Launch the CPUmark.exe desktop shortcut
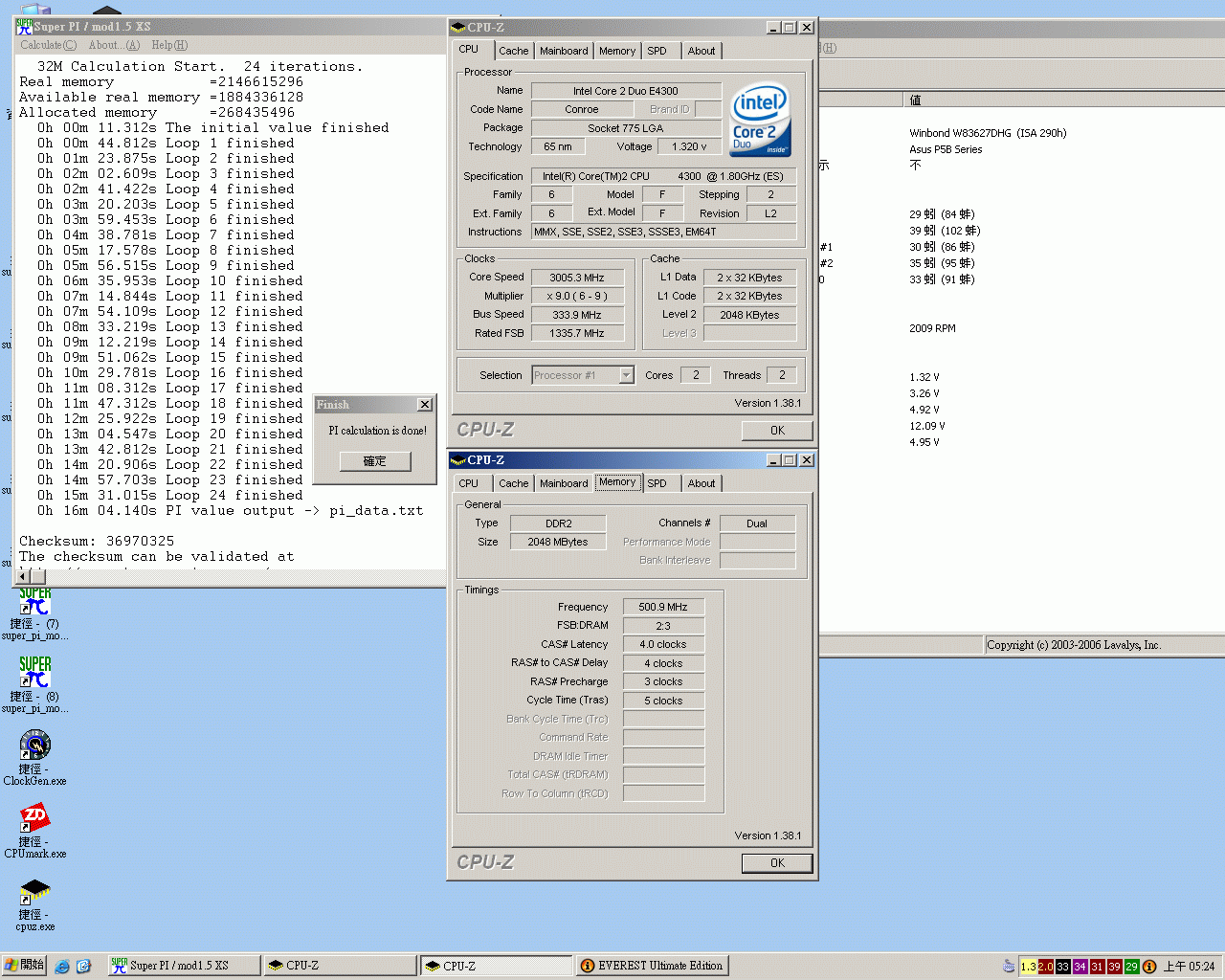 coord(35,830)
